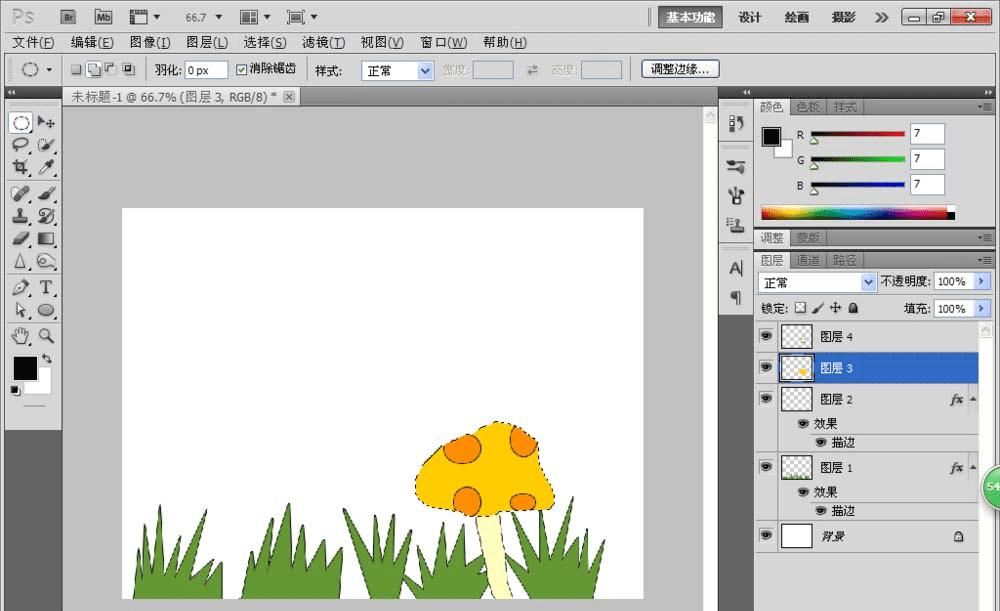Pick the Crop tool
This screenshot has width=1000, height=611.
click(x=20, y=168)
